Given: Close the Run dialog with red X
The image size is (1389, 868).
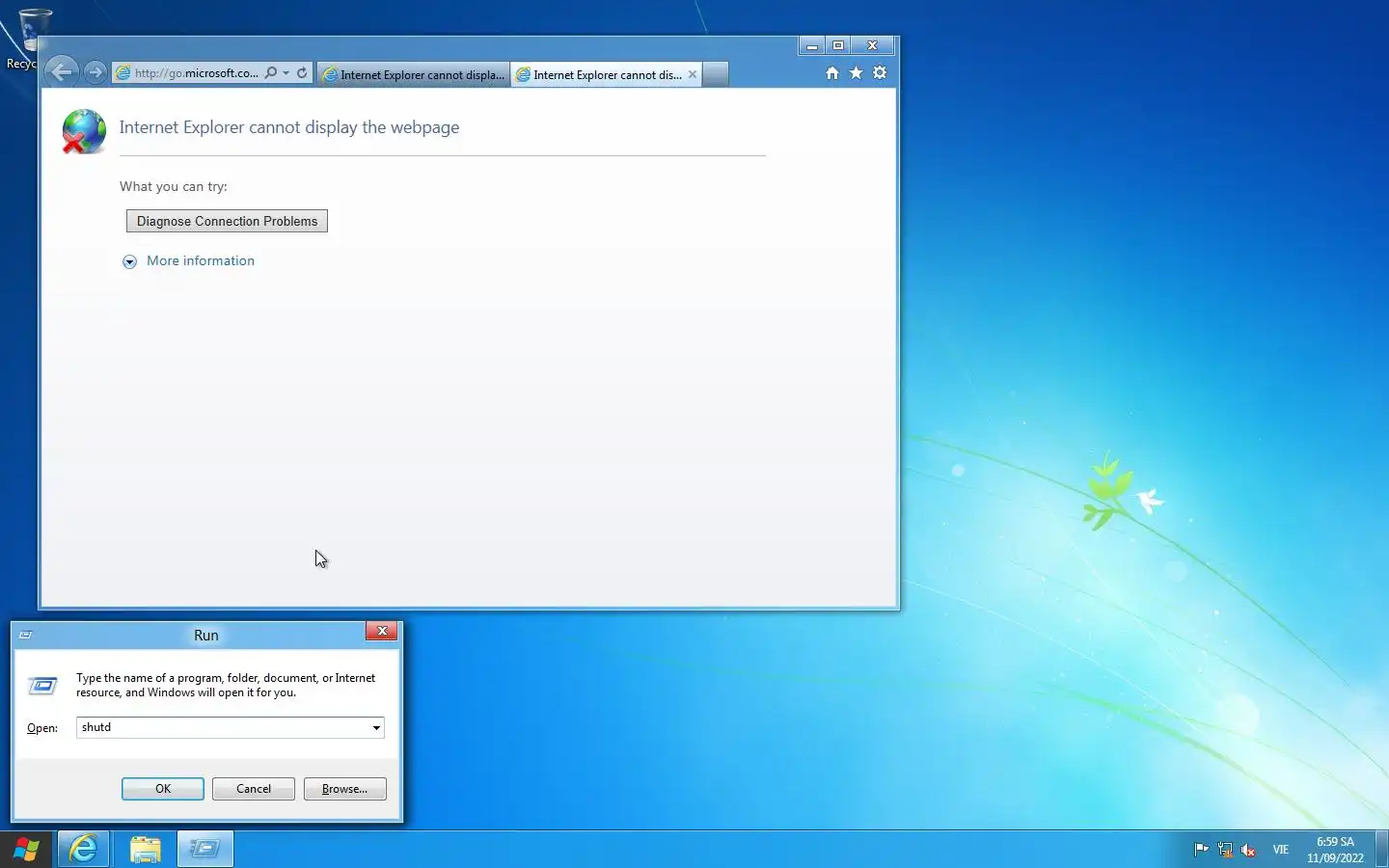Looking at the screenshot, I should tap(382, 631).
